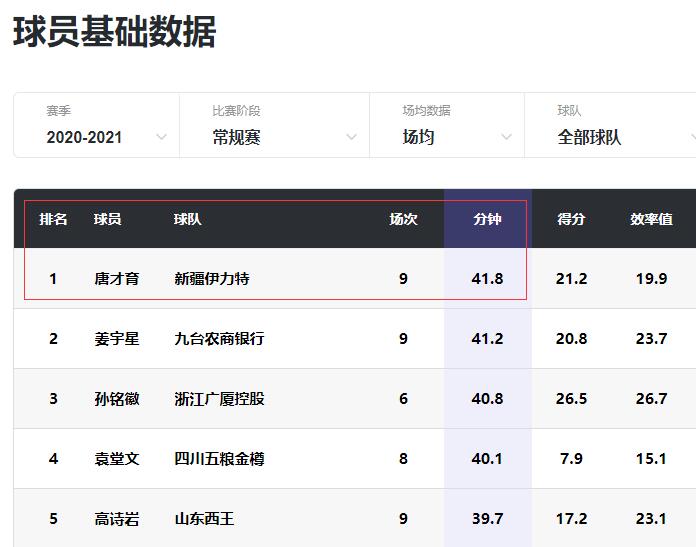This screenshot has width=696, height=547.
Task: Select efficiency value 15.1
Action: click(651, 459)
